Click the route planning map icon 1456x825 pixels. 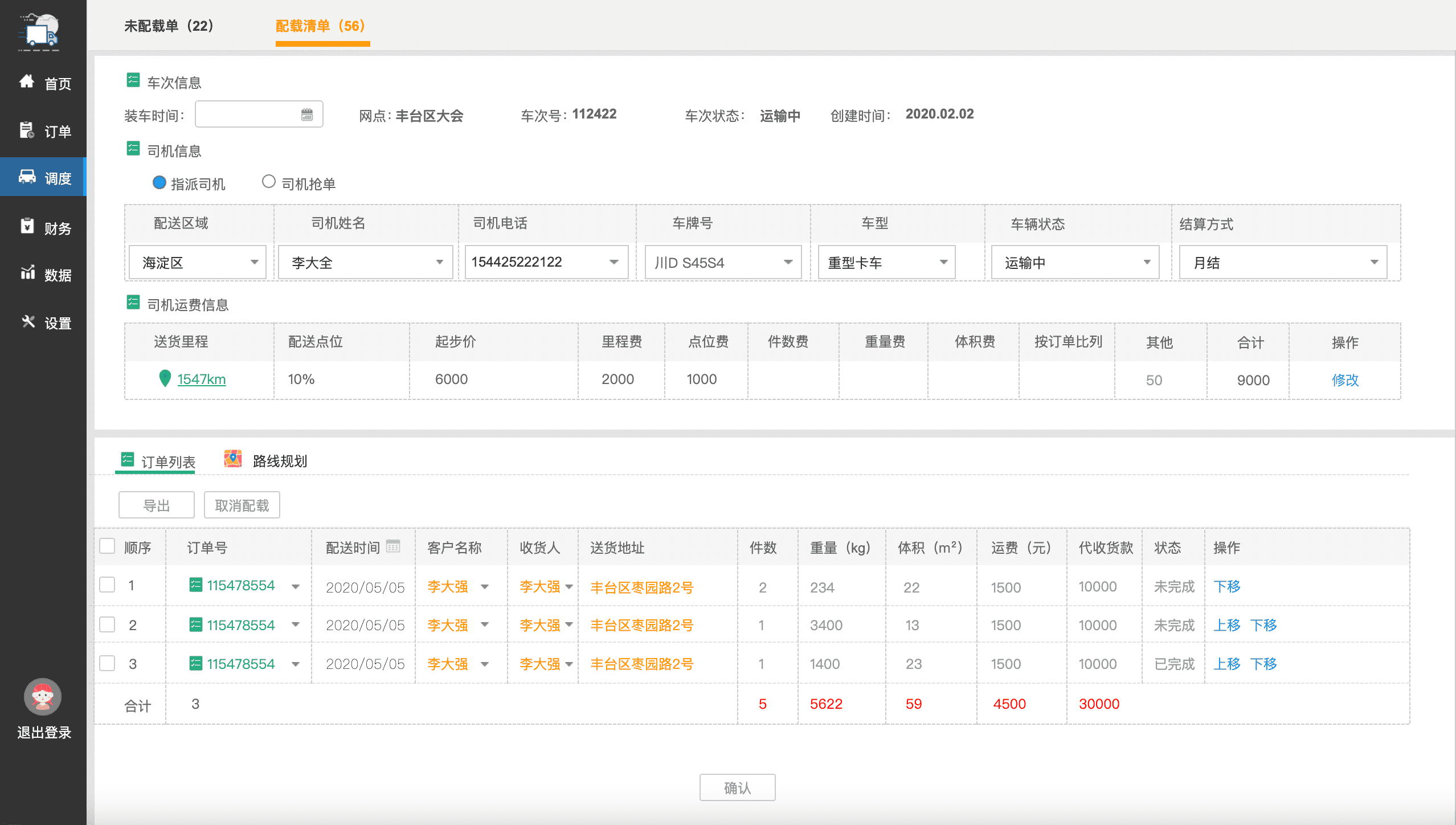[233, 459]
